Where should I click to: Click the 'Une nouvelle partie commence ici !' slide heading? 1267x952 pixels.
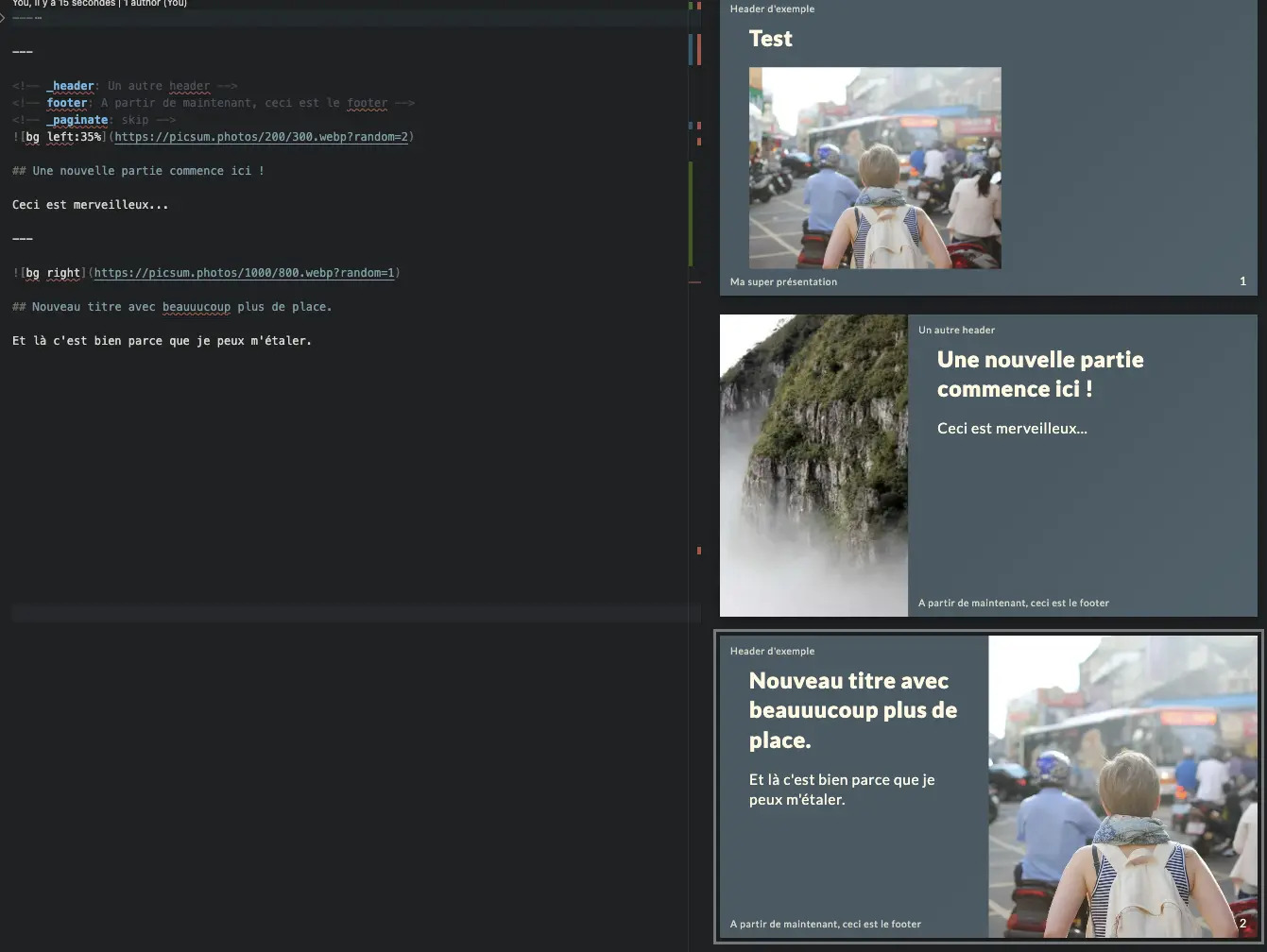(x=1039, y=374)
